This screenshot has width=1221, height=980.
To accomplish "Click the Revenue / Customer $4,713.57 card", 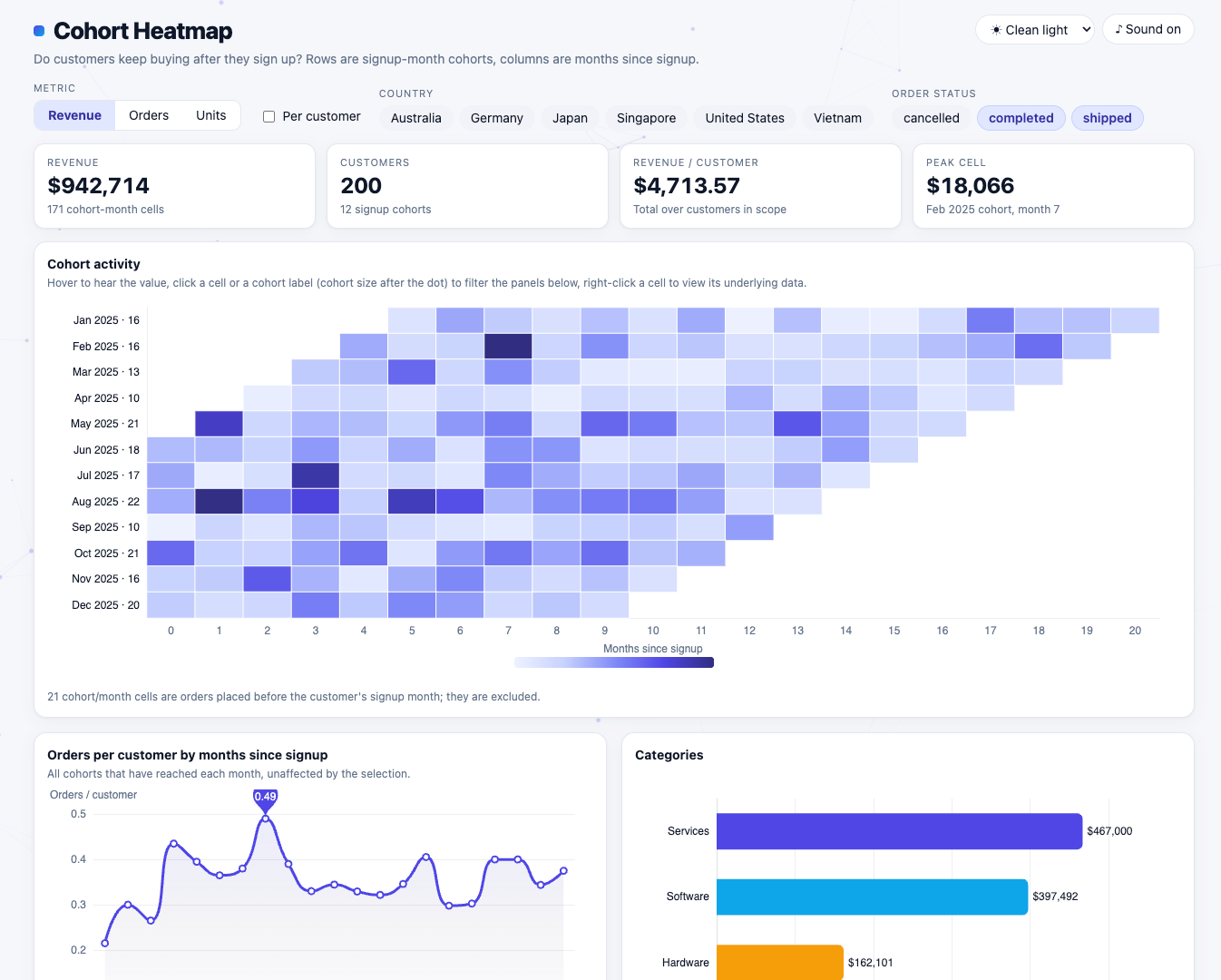I will 760,186.
